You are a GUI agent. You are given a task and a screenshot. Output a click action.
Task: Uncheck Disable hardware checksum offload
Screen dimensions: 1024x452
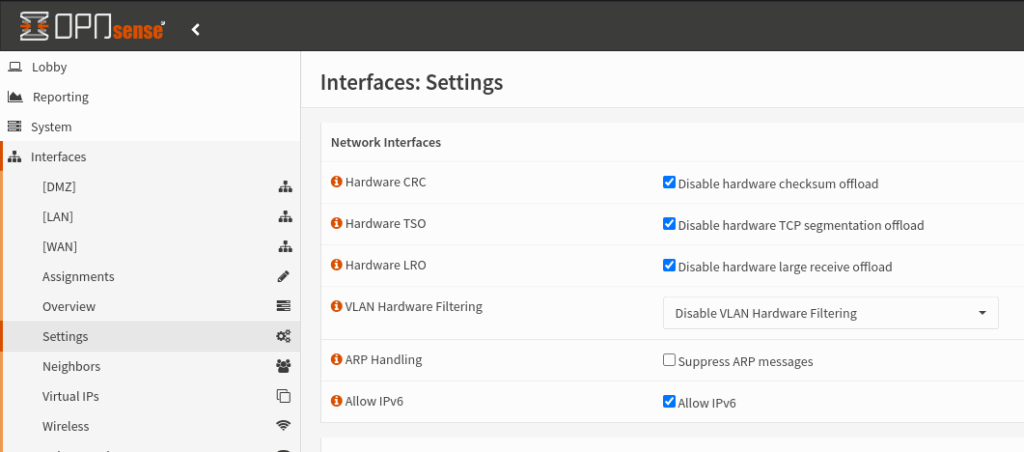pyautogui.click(x=669, y=183)
